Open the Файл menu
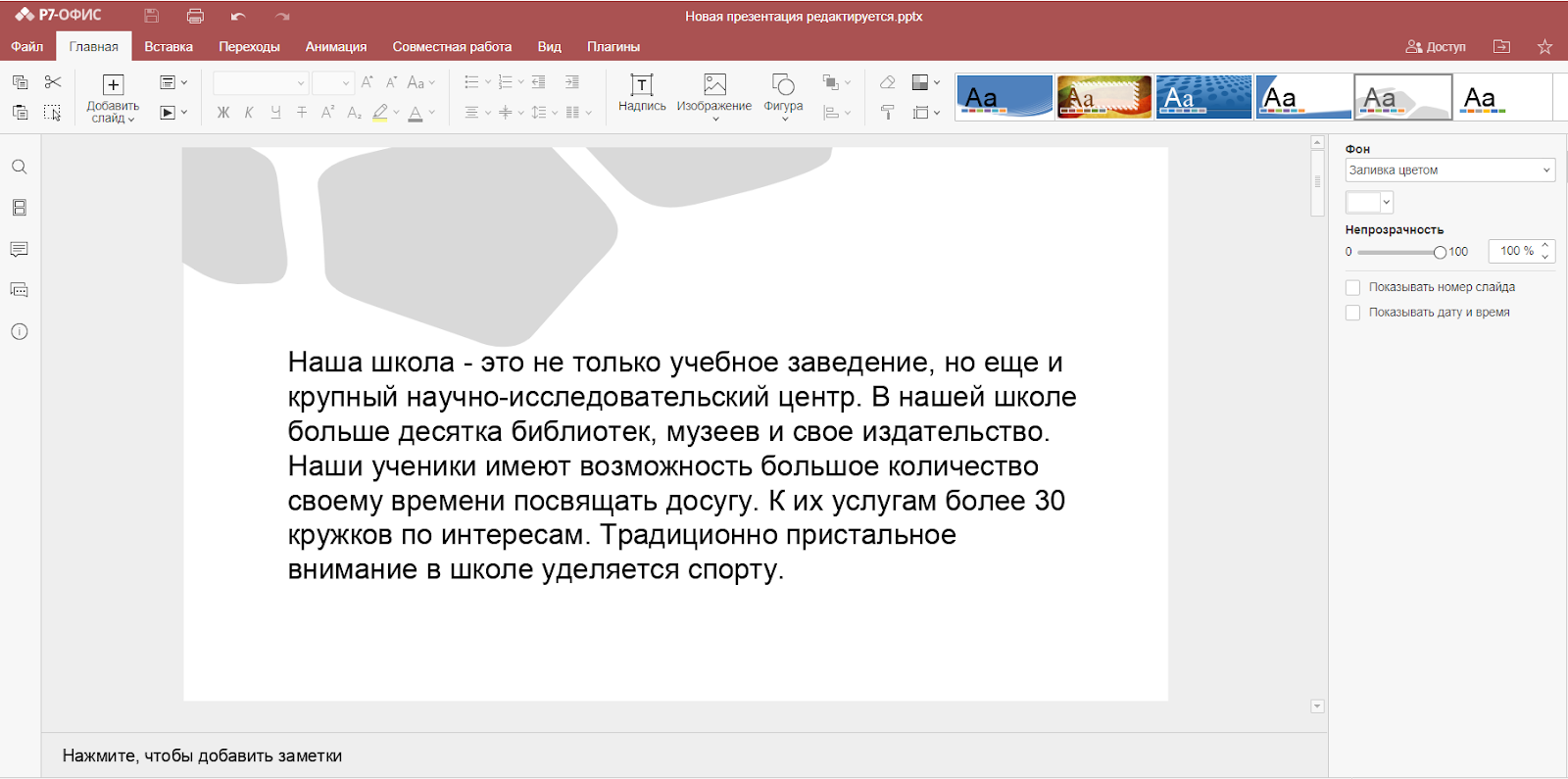The height and width of the screenshot is (779, 1568). (27, 46)
